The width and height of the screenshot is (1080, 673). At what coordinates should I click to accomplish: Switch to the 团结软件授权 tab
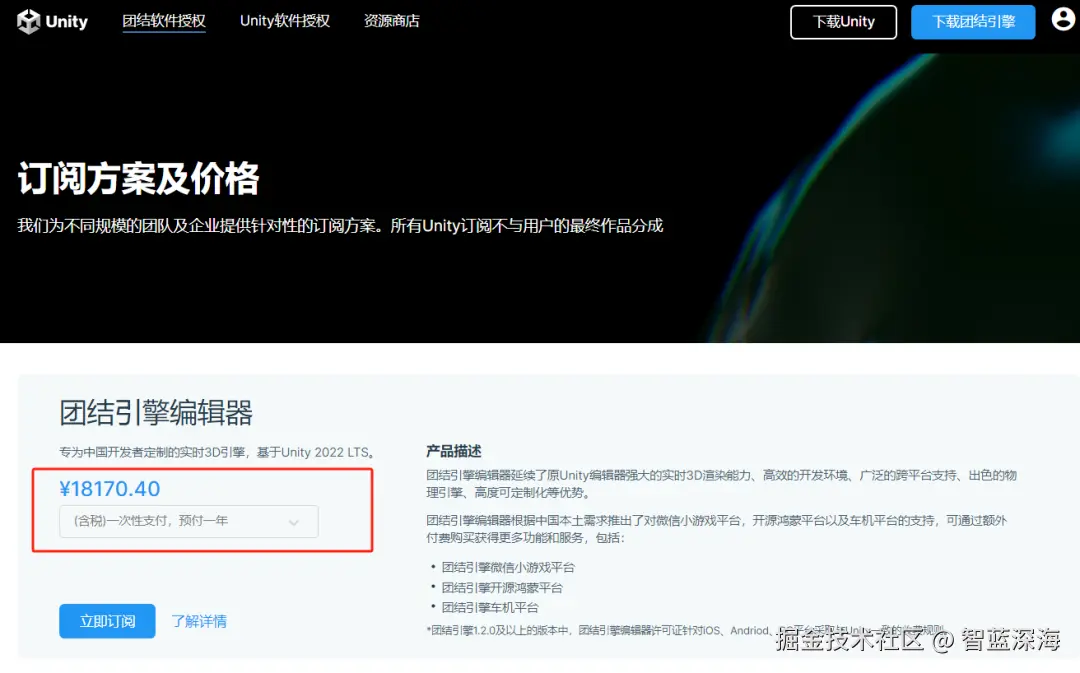pos(164,20)
